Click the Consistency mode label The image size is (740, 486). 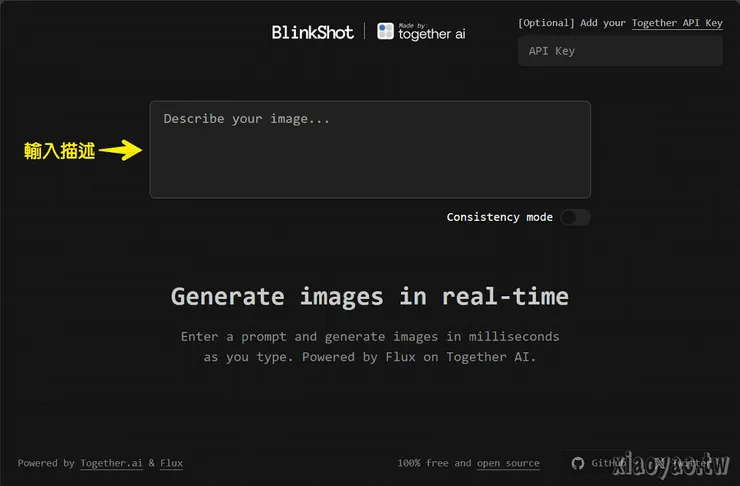(x=499, y=217)
